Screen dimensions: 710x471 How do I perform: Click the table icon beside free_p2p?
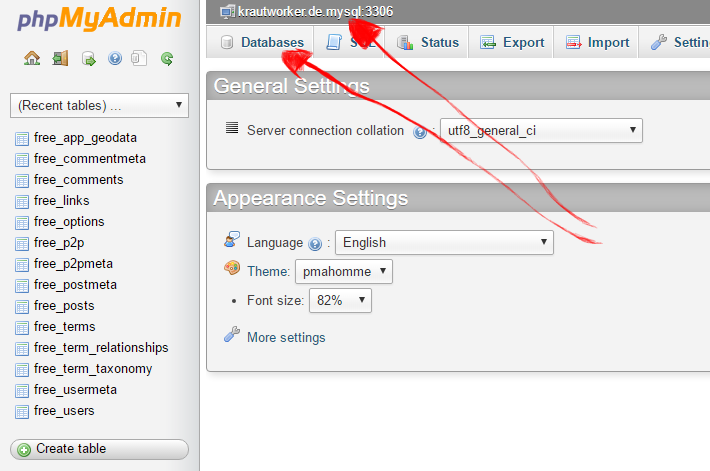(x=22, y=244)
